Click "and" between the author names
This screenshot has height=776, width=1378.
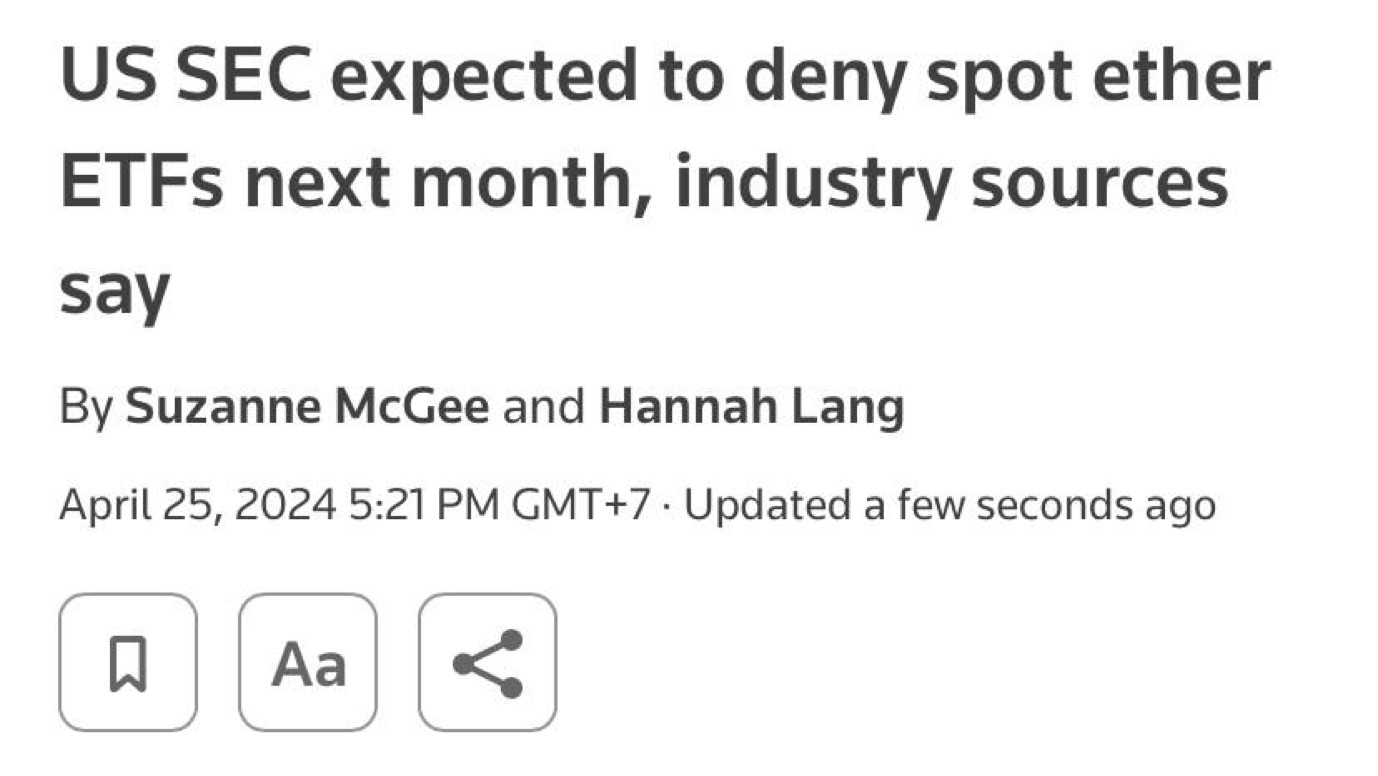(x=544, y=407)
